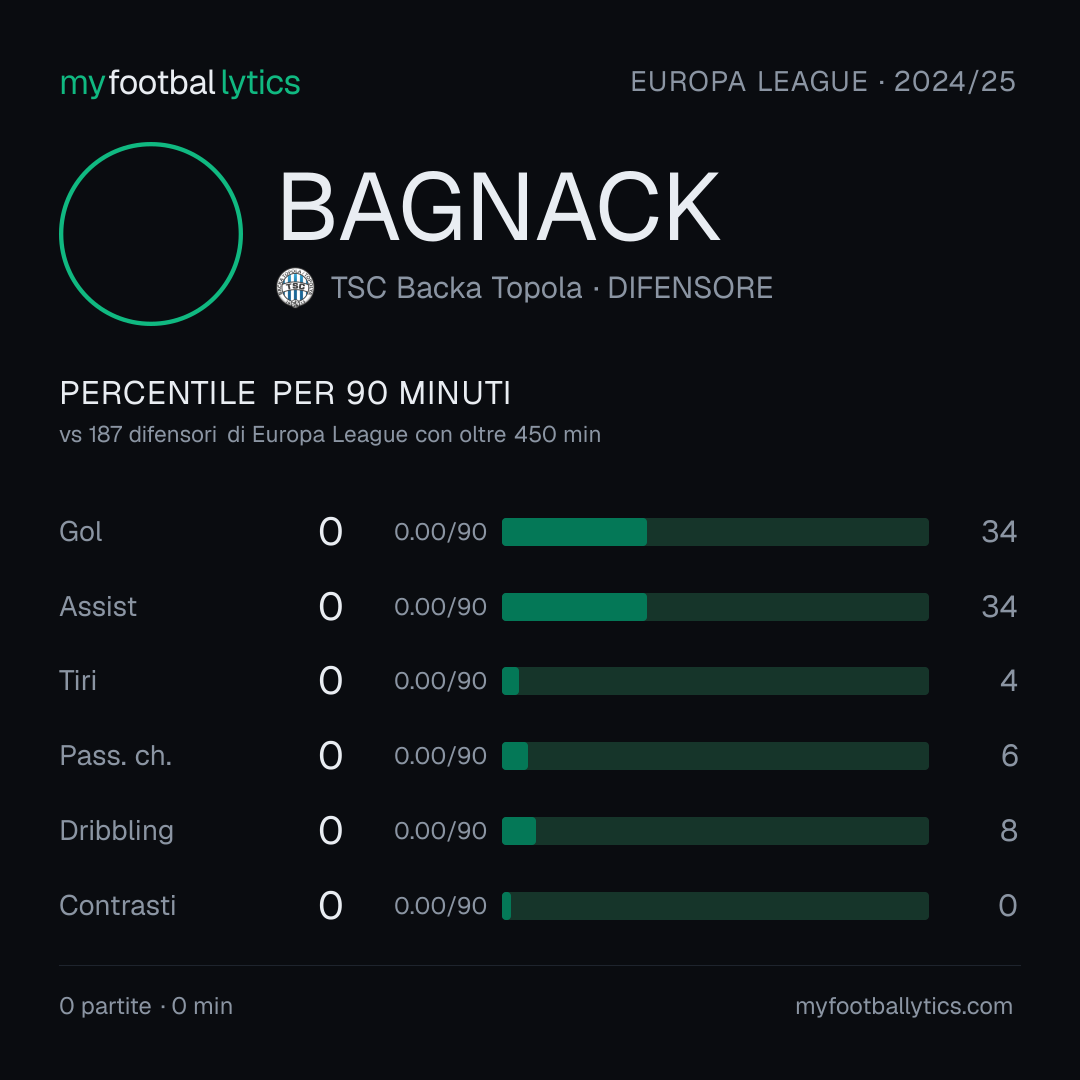Click the Dribbling percentile bar

[715, 831]
